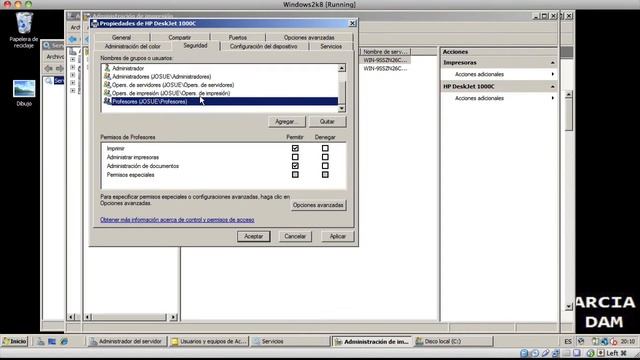Click VirtualBox network status icon
This screenshot has height=360, width=640.
click(x=556, y=353)
